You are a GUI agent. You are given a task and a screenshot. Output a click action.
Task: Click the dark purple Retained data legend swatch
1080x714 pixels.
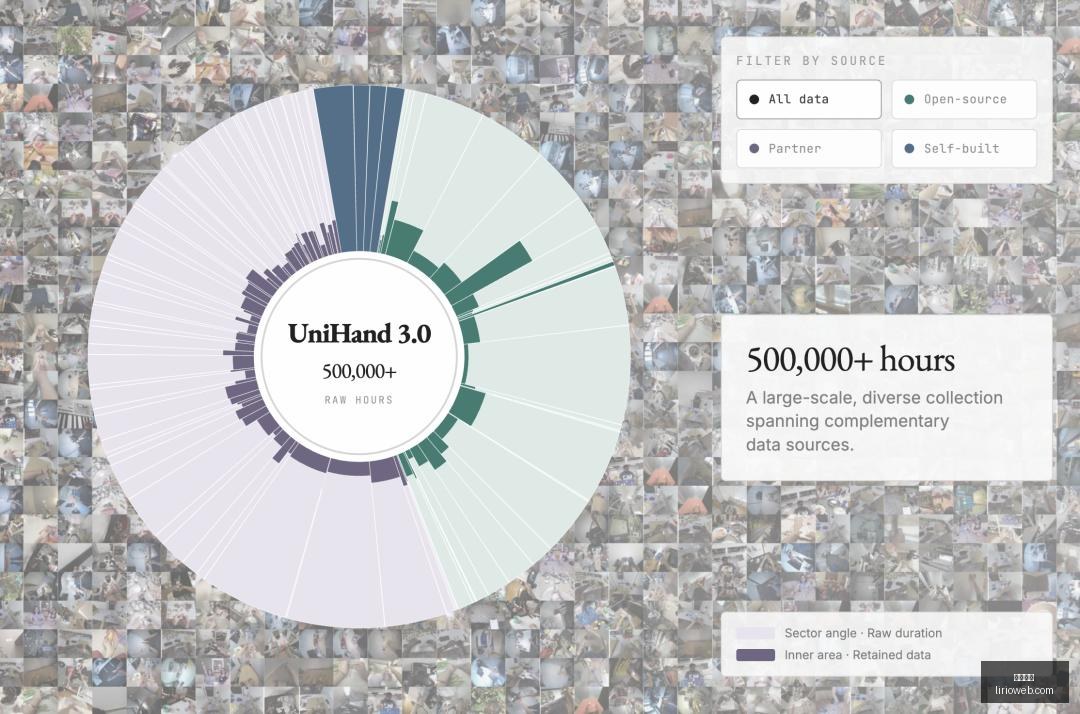[755, 655]
